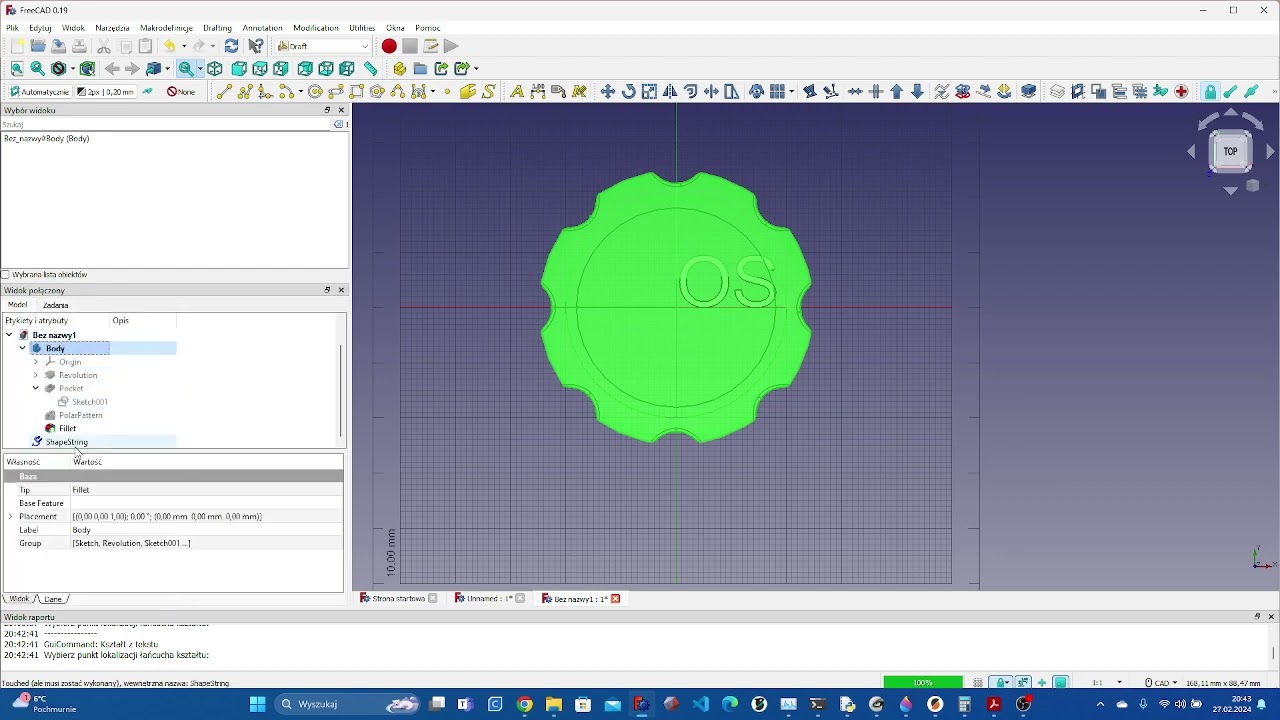This screenshot has height=720, width=1280.
Task: Click the New document icon
Action: (x=17, y=46)
